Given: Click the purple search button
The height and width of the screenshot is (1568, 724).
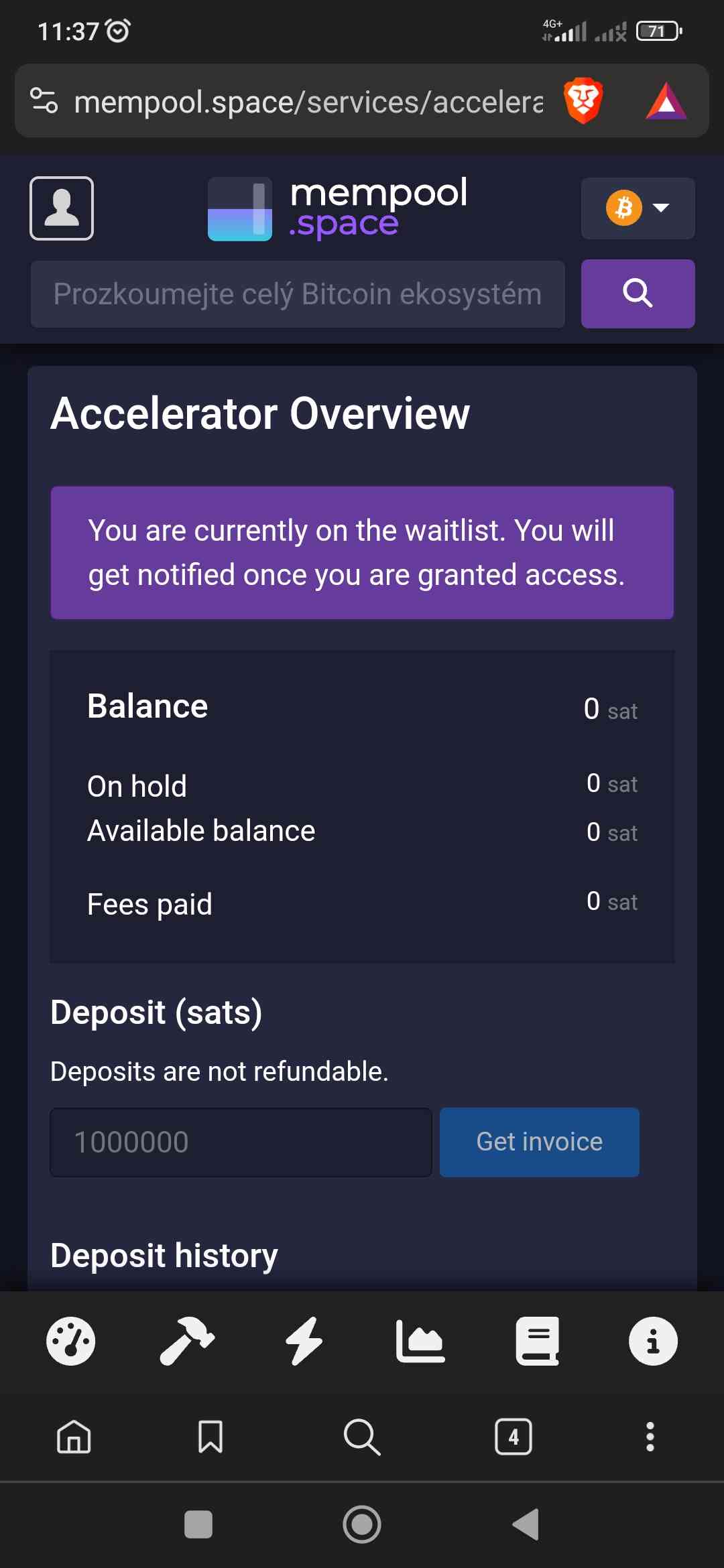Looking at the screenshot, I should [x=638, y=293].
